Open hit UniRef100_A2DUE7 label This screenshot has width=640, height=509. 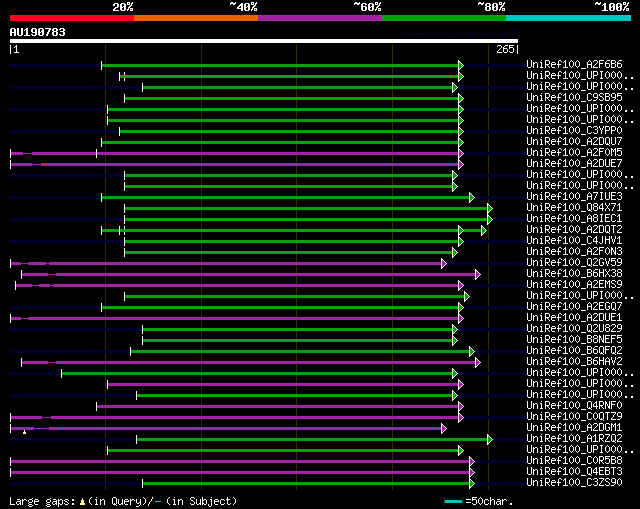574,164
